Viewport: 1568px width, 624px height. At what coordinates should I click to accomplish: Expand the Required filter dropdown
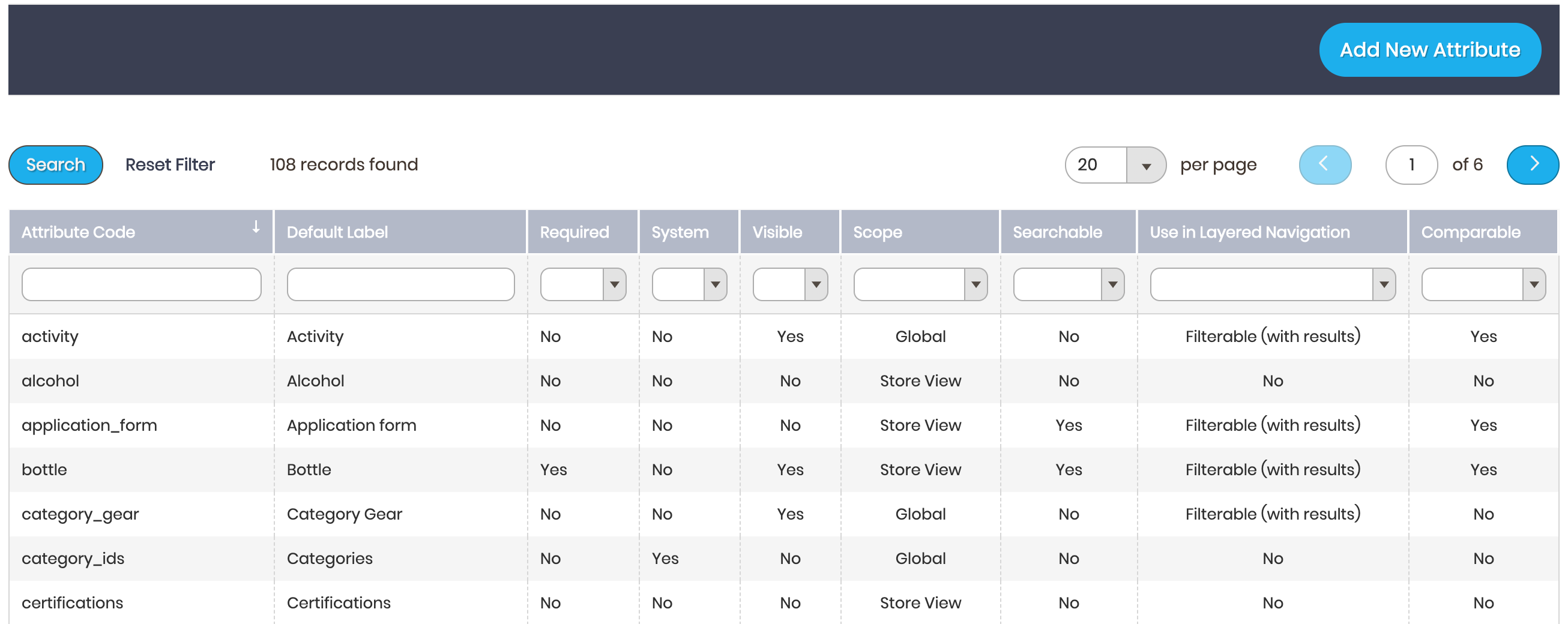tap(614, 284)
